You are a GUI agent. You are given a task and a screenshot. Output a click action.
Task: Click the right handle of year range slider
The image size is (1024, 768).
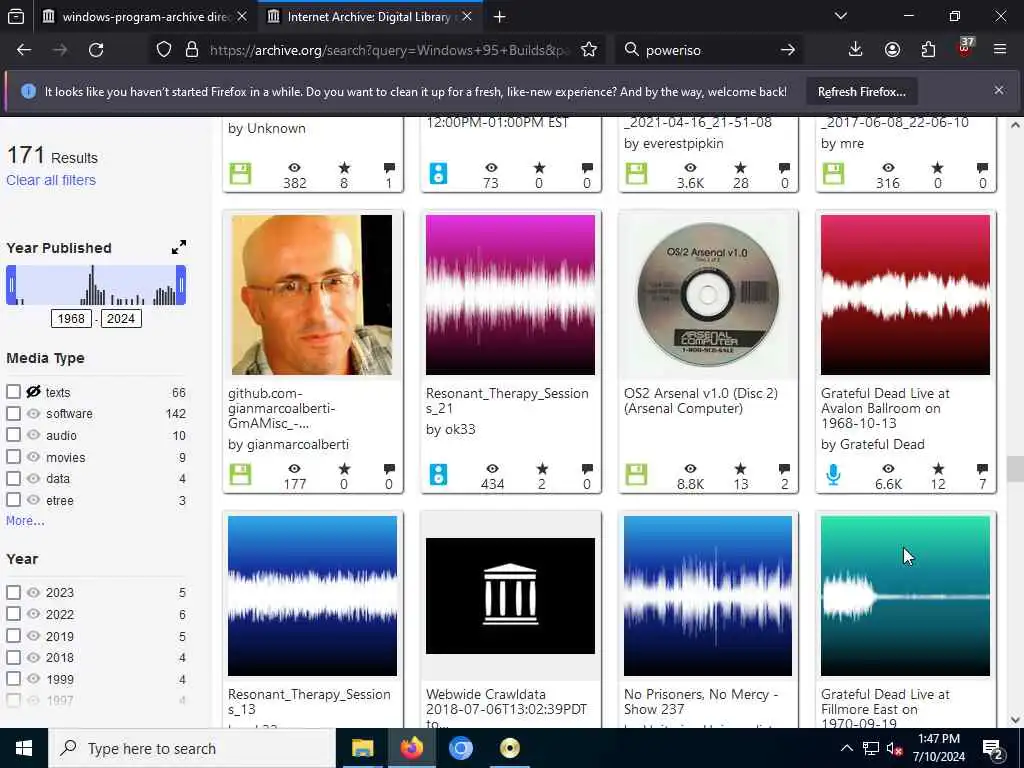click(181, 285)
